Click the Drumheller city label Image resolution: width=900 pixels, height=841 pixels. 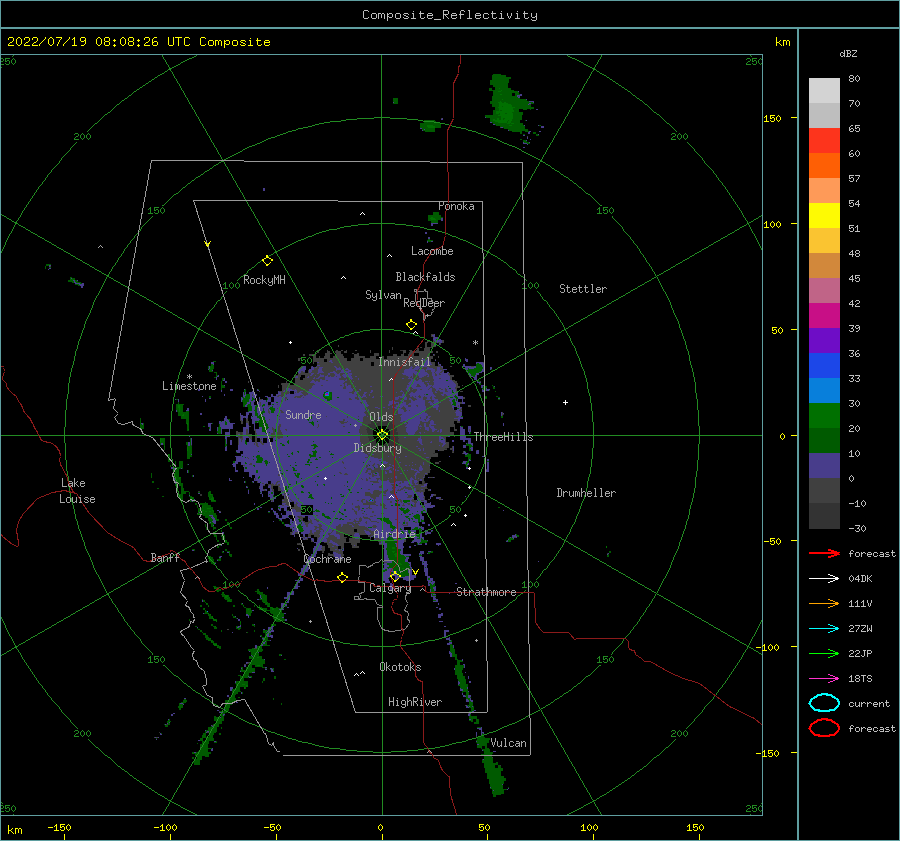(x=586, y=493)
